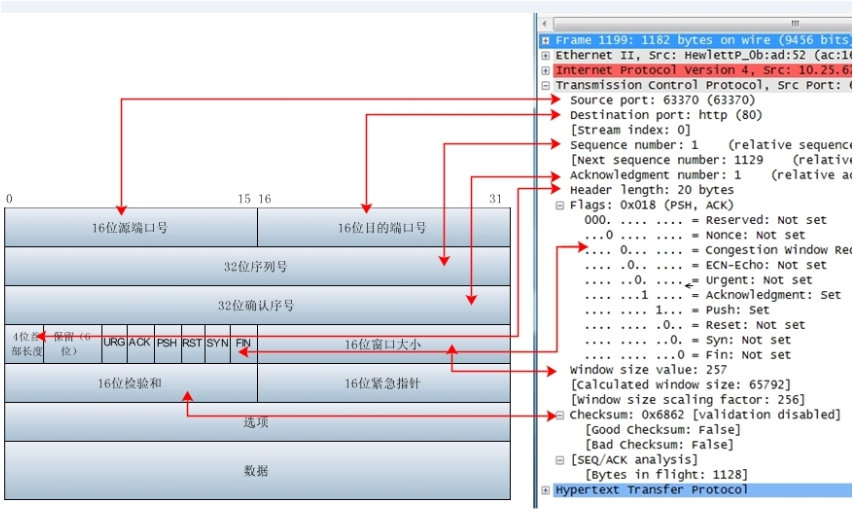Select the Acknowledgment: Set flag line

pyautogui.click(x=713, y=295)
